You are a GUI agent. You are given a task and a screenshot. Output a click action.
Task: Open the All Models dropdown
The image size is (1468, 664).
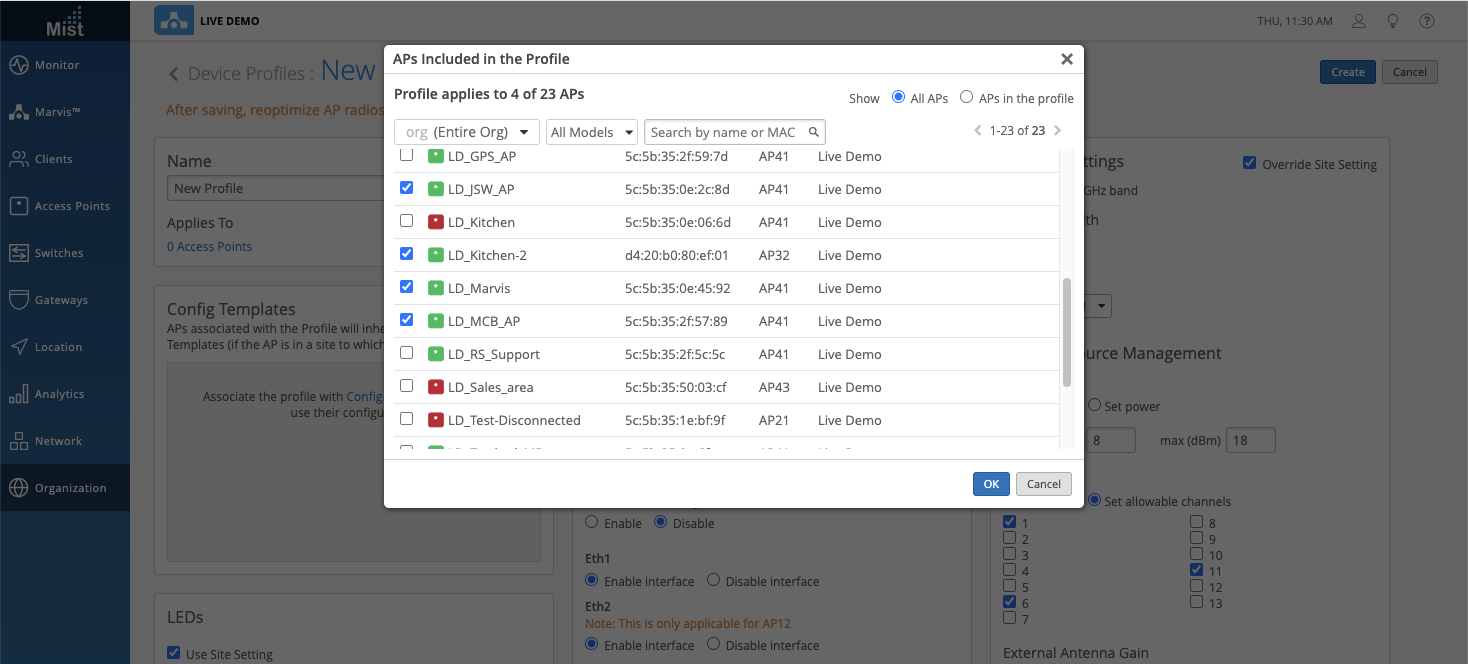coord(592,132)
